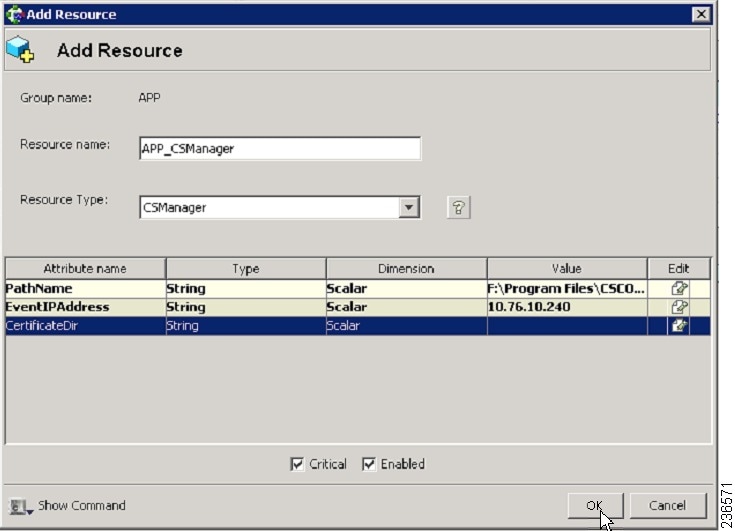
Task: Click the Scalar cell of CertificateDir row
Action: coord(406,326)
